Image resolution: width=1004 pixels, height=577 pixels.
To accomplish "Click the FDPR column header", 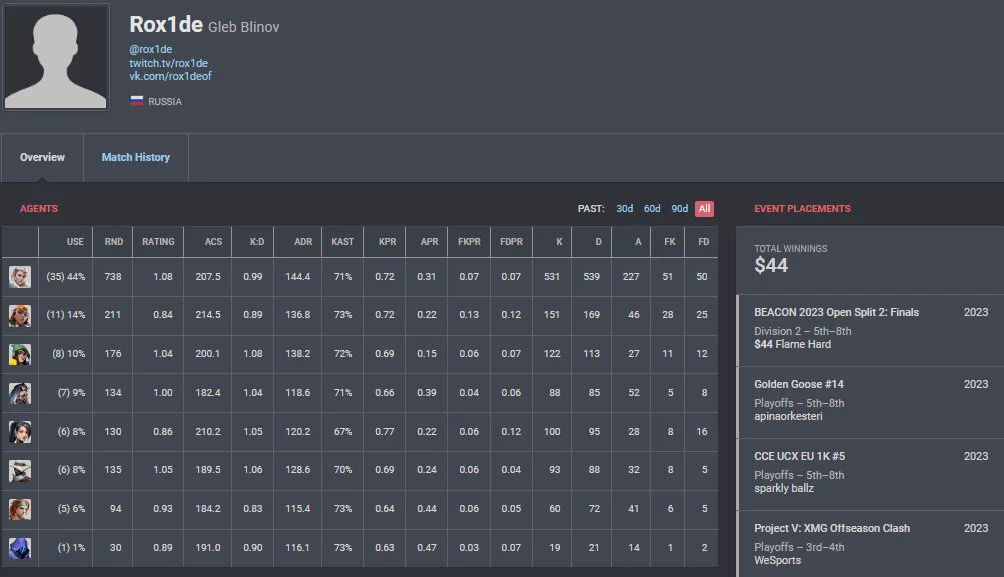I will pos(512,242).
